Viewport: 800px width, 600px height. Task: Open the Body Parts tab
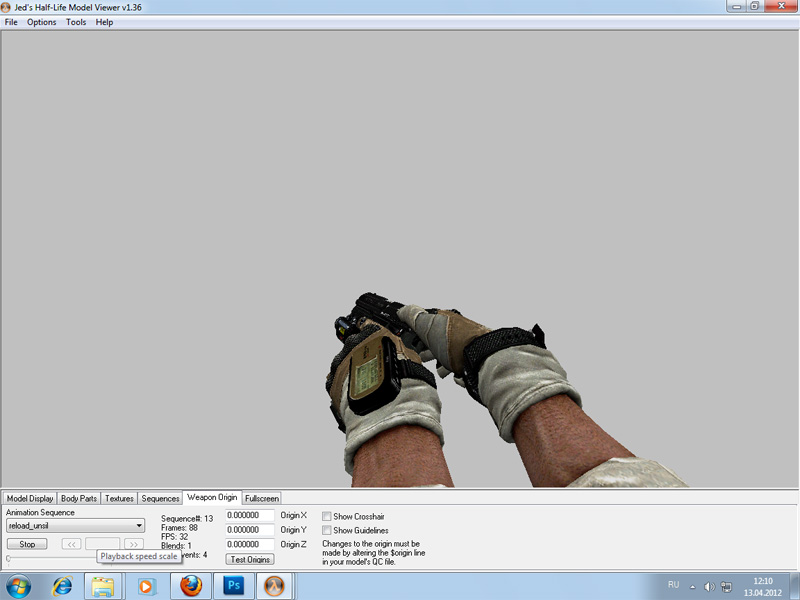[79, 498]
